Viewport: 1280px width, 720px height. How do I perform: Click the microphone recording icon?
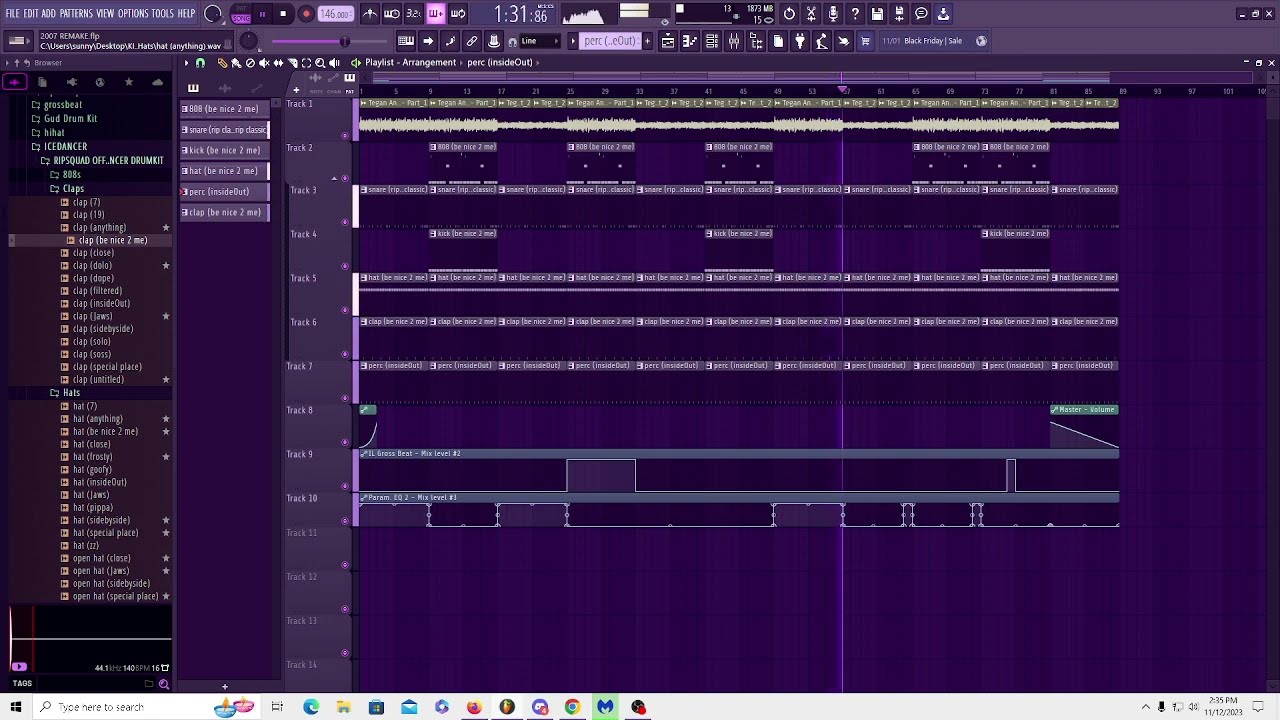[833, 14]
